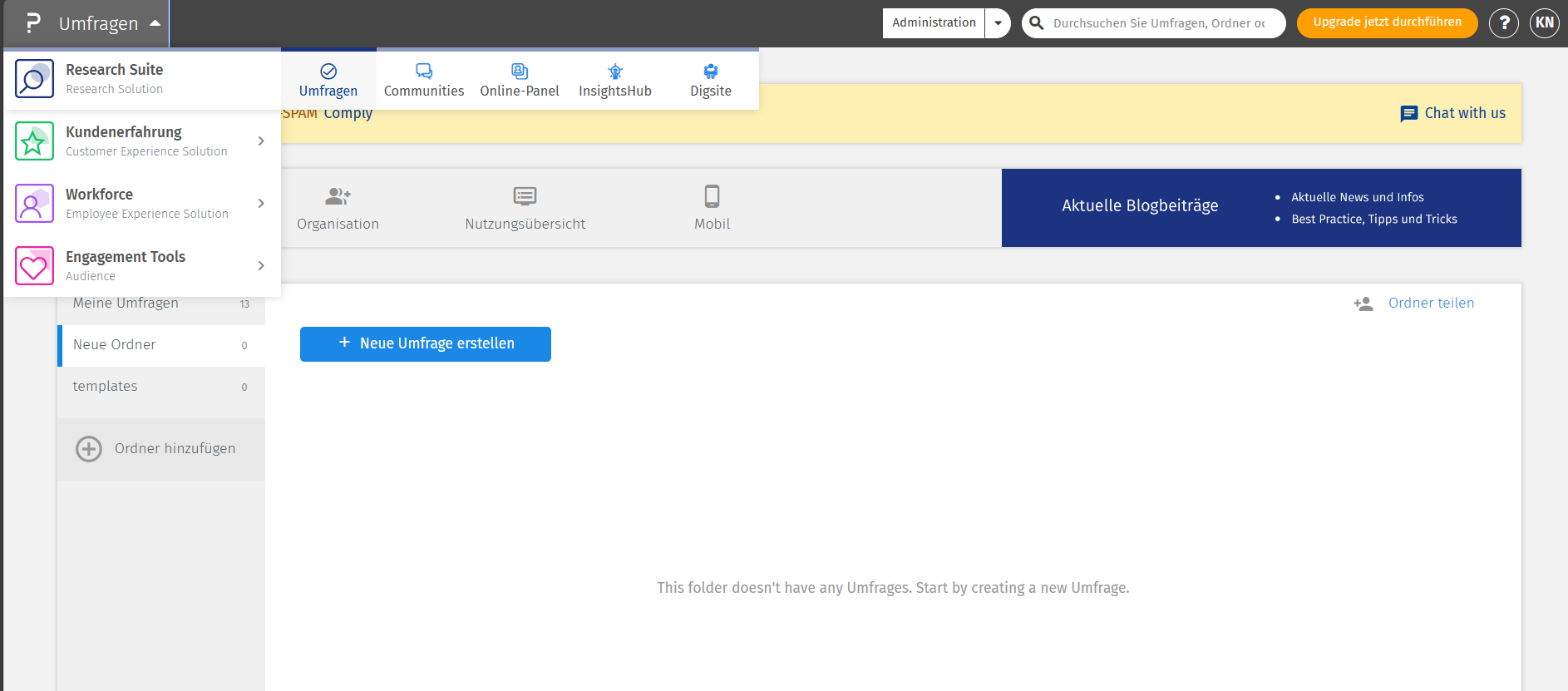Expand the Engagement Tools submenu chevron
Image resolution: width=1568 pixels, height=691 pixels.
point(261,266)
